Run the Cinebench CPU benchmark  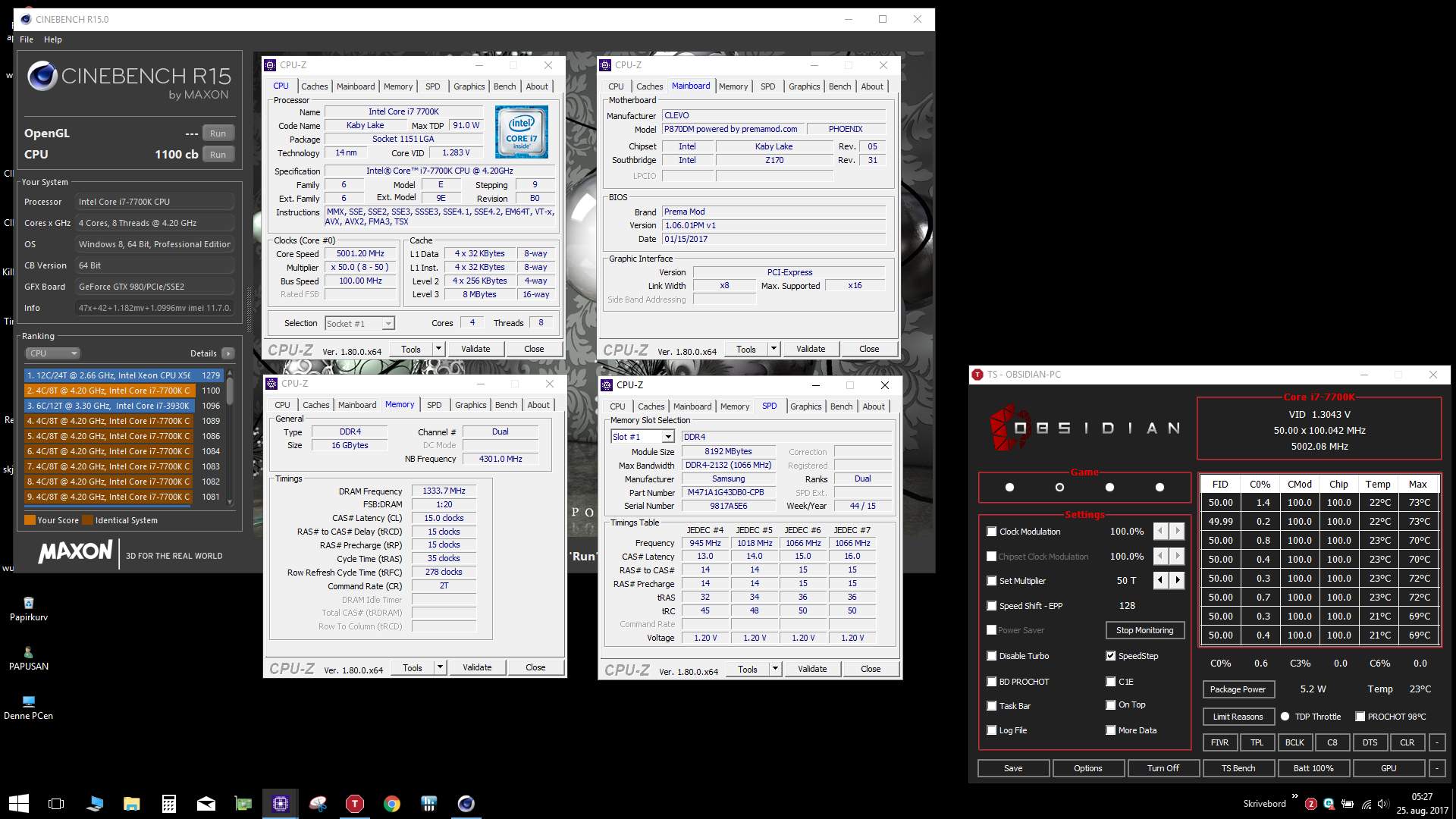218,154
